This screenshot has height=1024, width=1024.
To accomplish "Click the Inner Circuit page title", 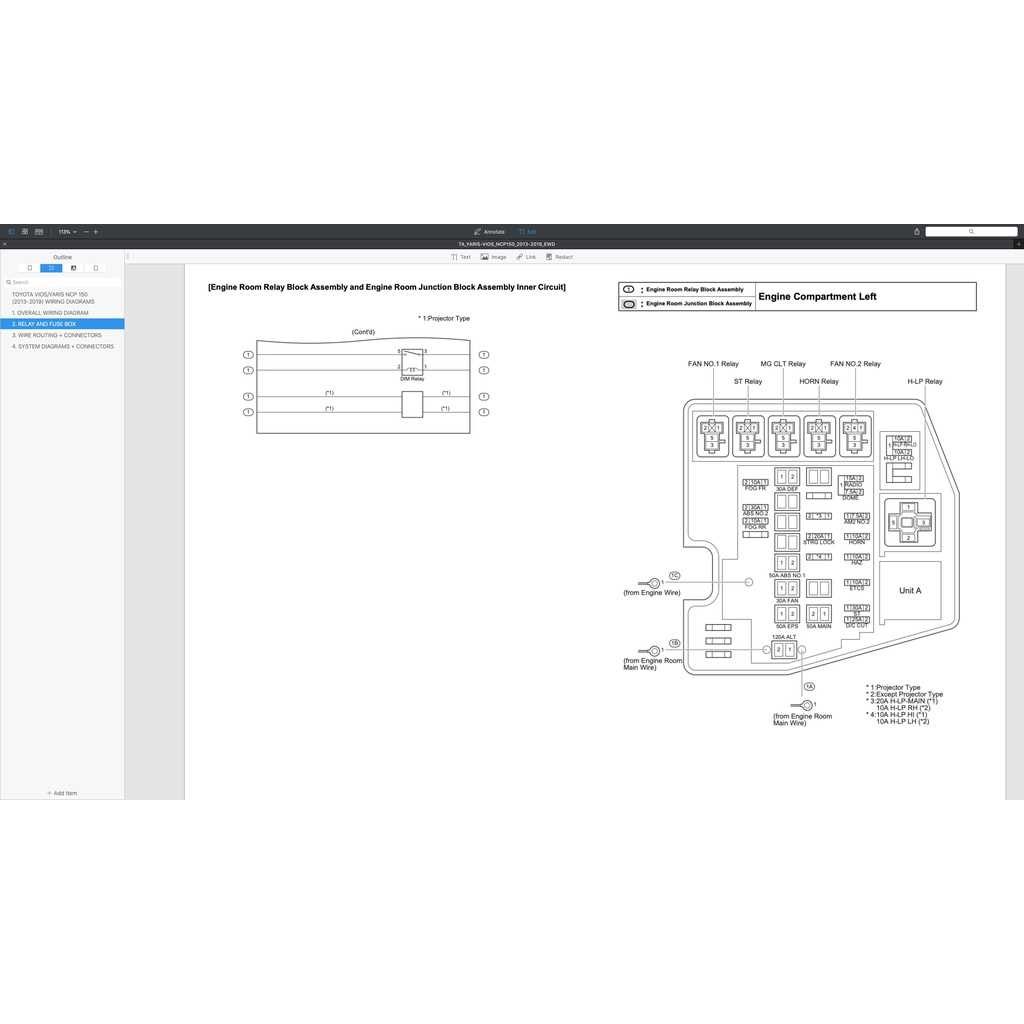I will coord(387,287).
